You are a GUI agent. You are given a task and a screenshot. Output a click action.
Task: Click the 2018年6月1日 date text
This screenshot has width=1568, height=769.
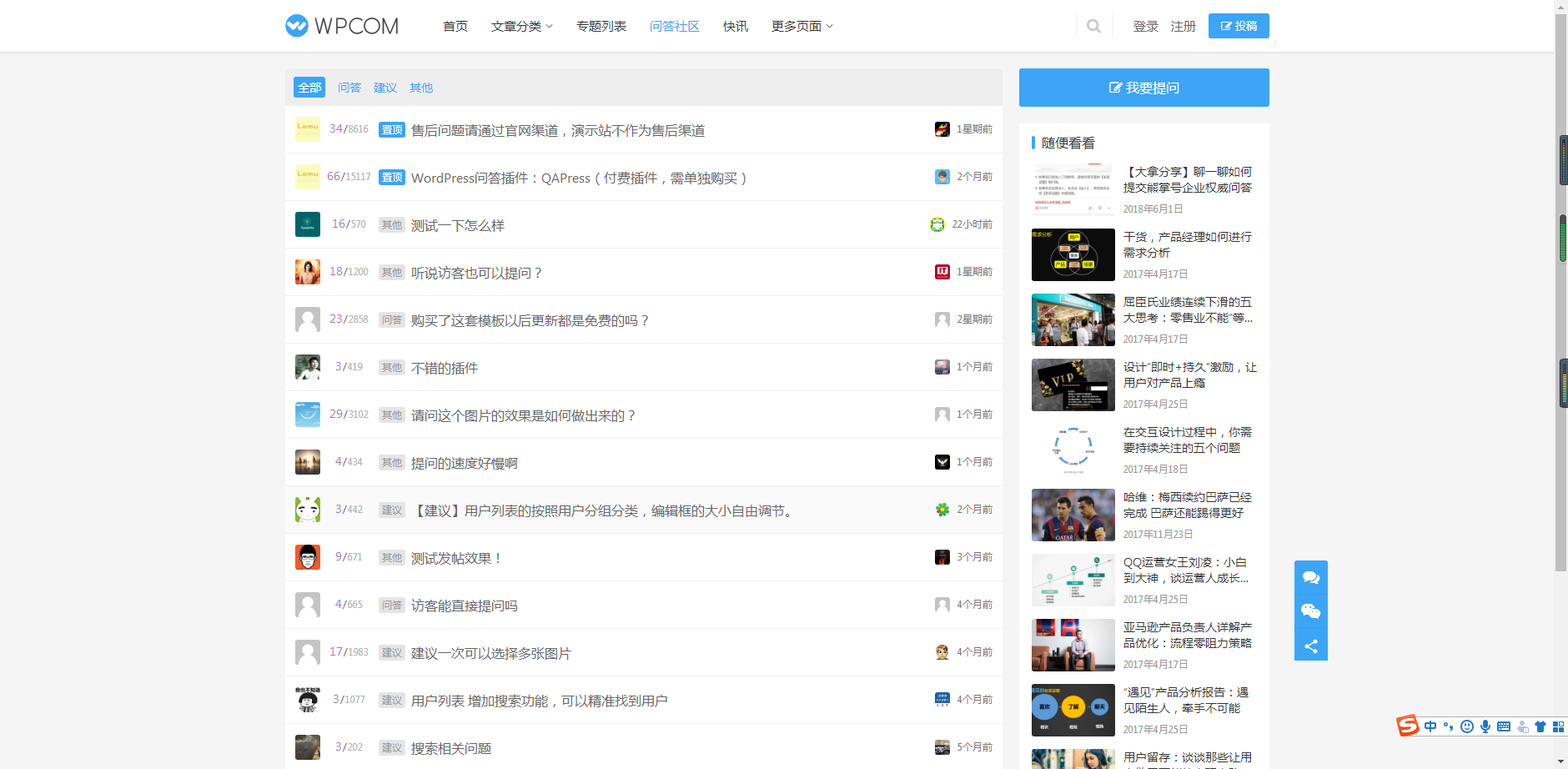(x=1153, y=209)
